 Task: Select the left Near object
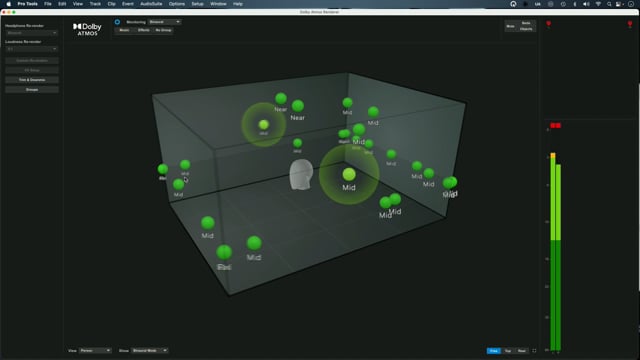pyautogui.click(x=281, y=98)
